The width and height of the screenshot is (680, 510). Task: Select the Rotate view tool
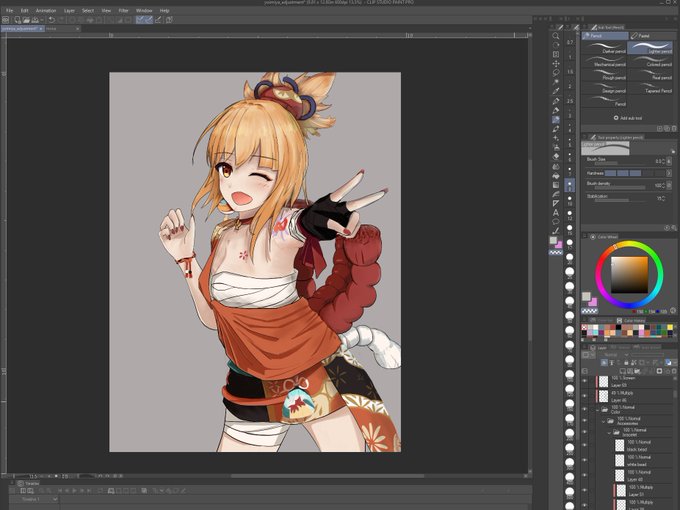tap(556, 45)
